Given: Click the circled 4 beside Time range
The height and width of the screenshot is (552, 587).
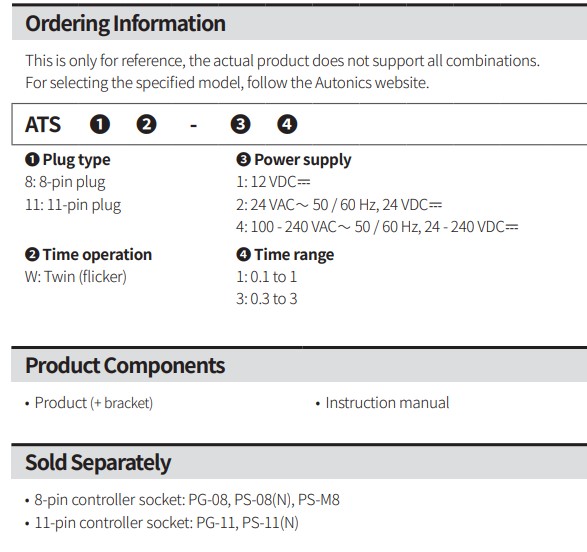Looking at the screenshot, I should click(243, 255).
